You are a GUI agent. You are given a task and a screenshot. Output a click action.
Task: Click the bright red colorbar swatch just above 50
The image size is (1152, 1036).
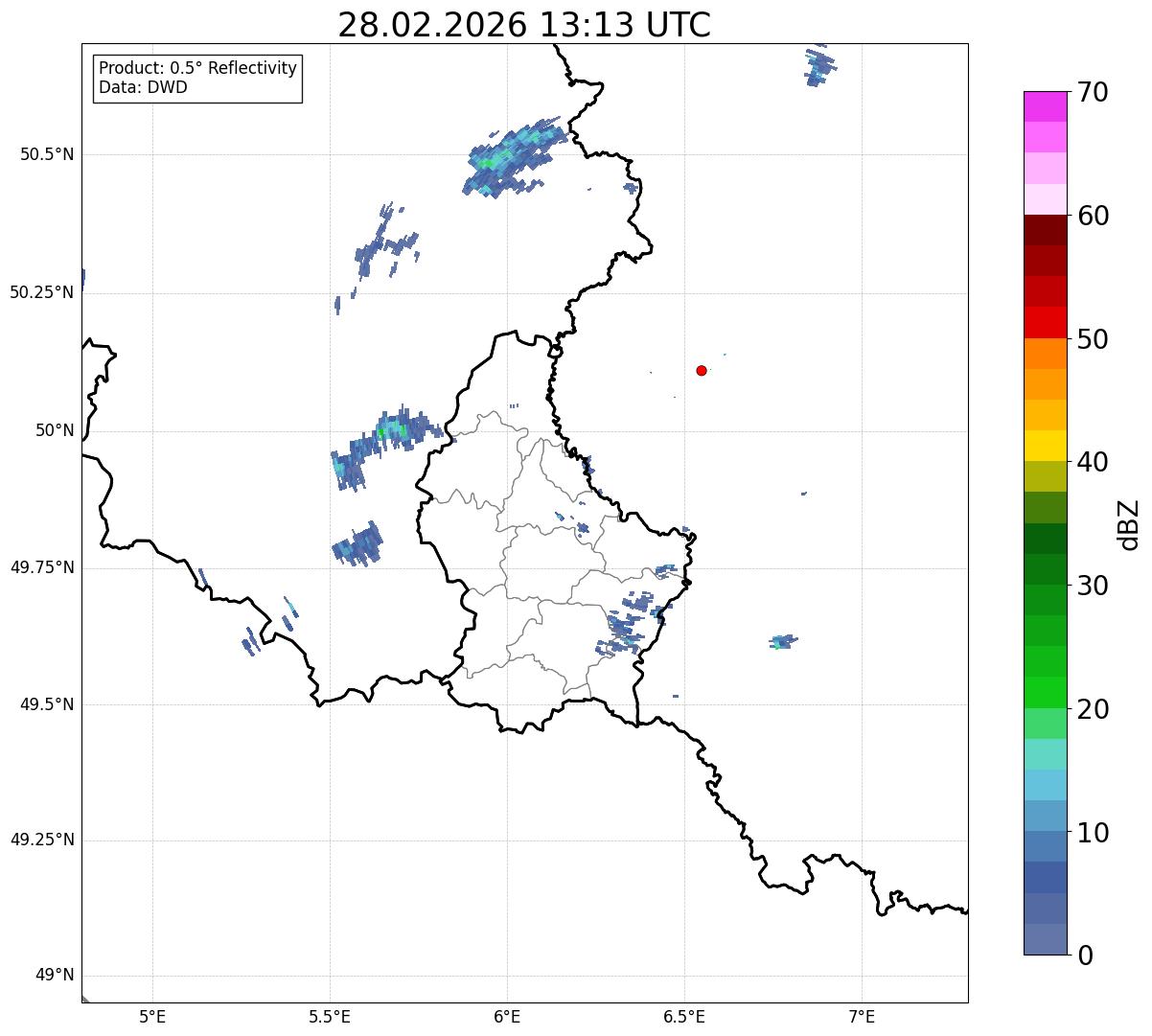click(1045, 323)
